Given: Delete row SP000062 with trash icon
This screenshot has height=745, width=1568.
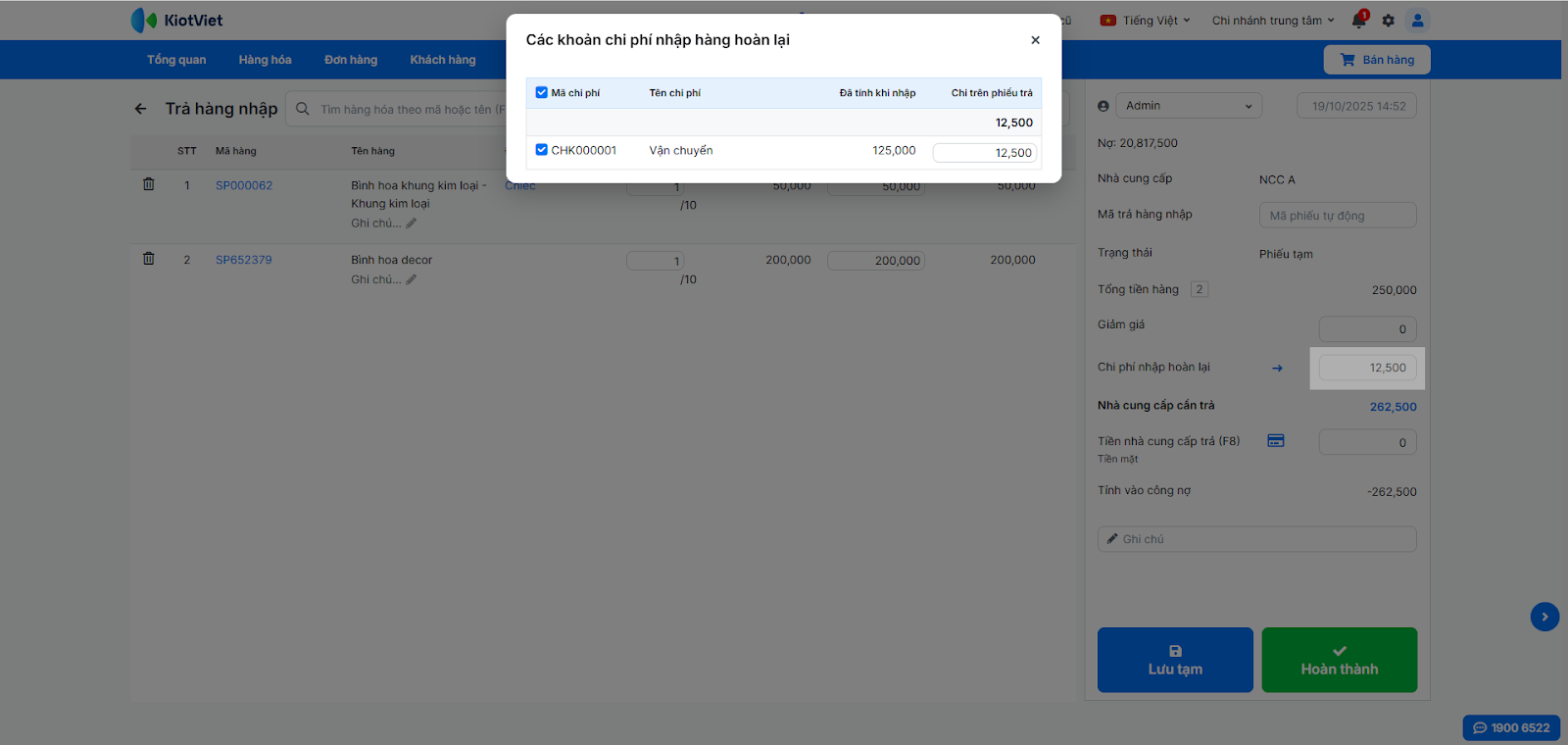Looking at the screenshot, I should [149, 184].
